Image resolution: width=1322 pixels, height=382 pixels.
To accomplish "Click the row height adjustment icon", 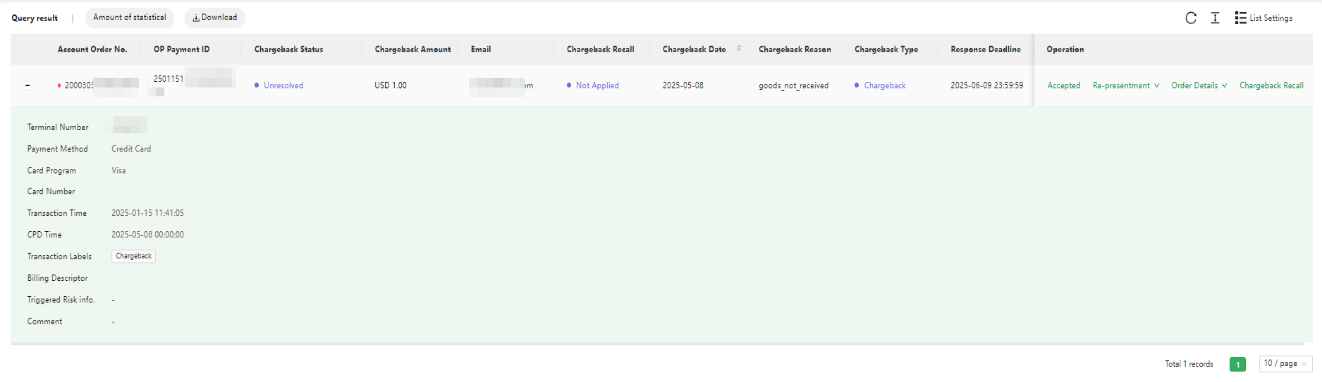I will [1214, 18].
